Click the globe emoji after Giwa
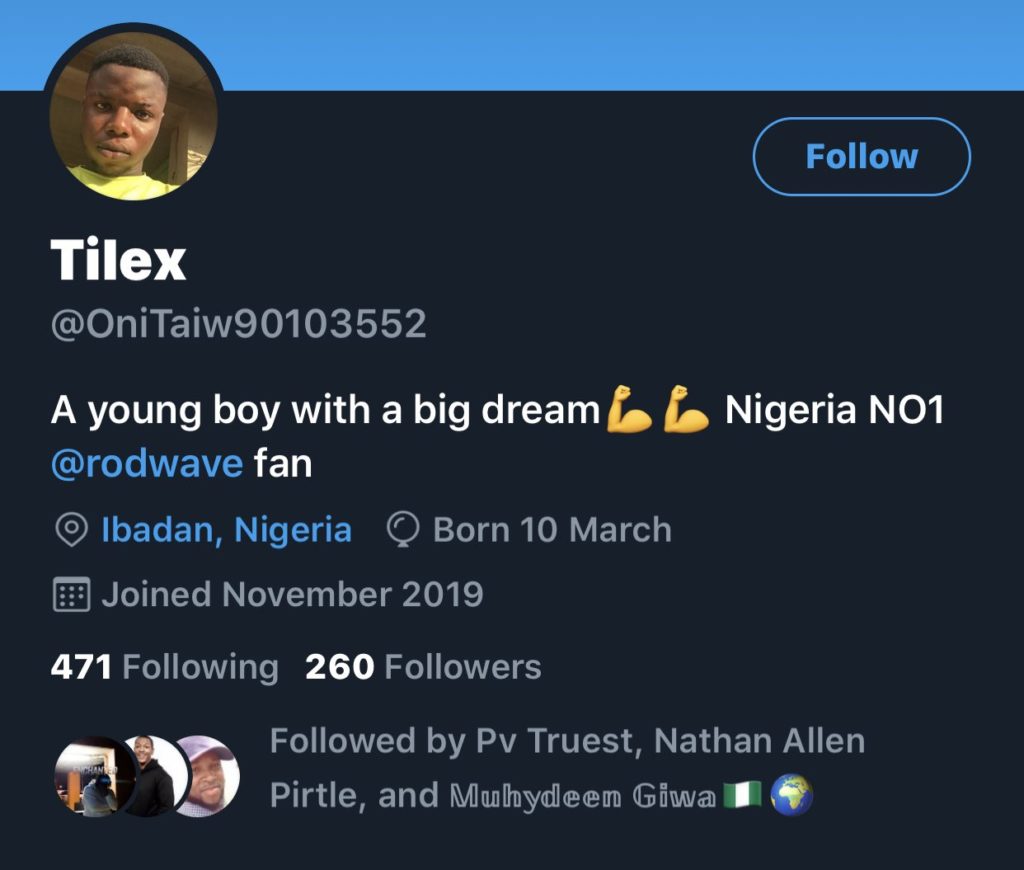 pyautogui.click(x=793, y=796)
